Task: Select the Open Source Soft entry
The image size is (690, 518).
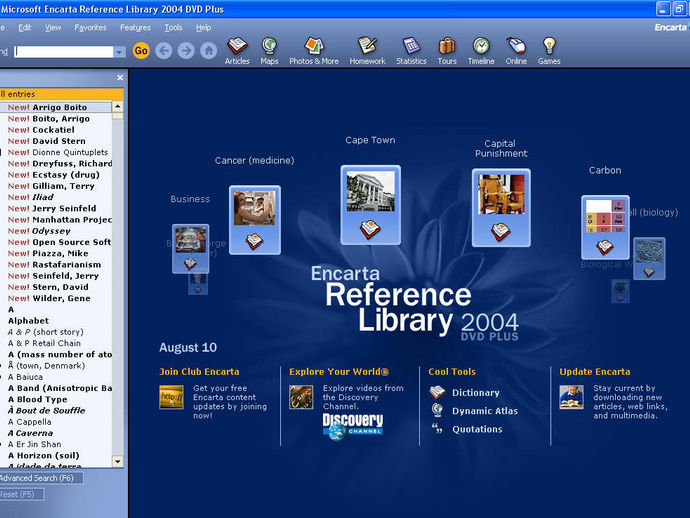Action: [x=56, y=242]
